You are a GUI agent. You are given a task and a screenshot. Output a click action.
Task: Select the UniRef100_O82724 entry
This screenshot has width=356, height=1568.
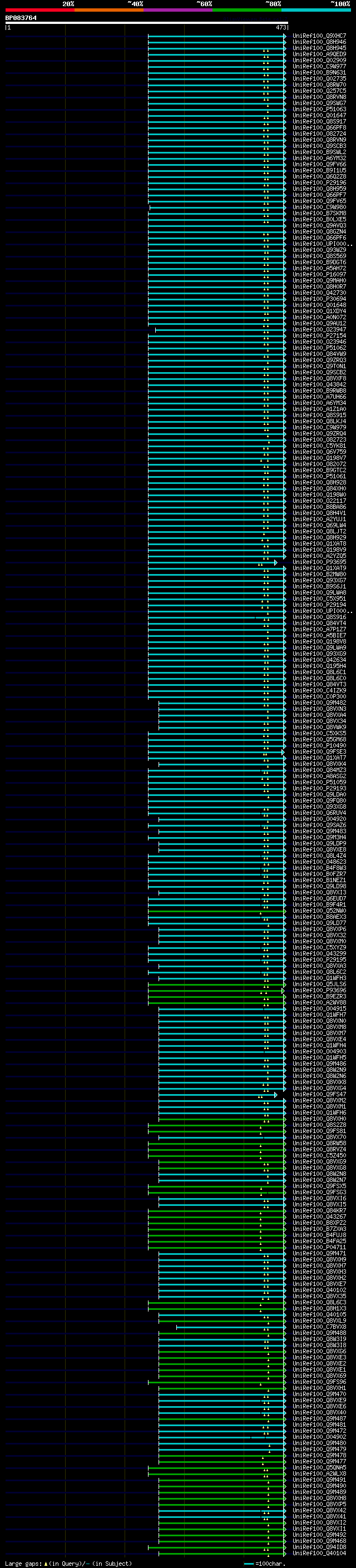click(319, 134)
